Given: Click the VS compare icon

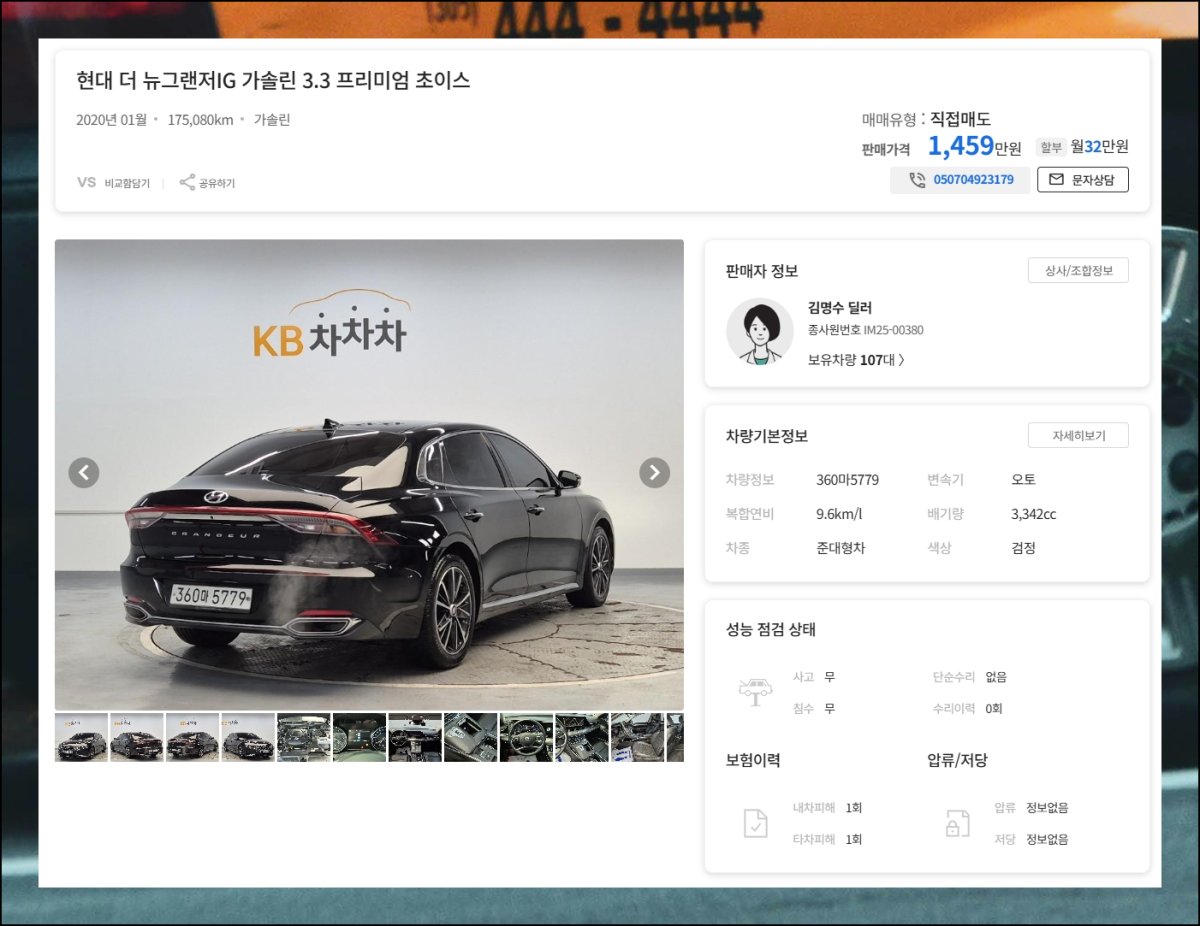Looking at the screenshot, I should pyautogui.click(x=86, y=182).
